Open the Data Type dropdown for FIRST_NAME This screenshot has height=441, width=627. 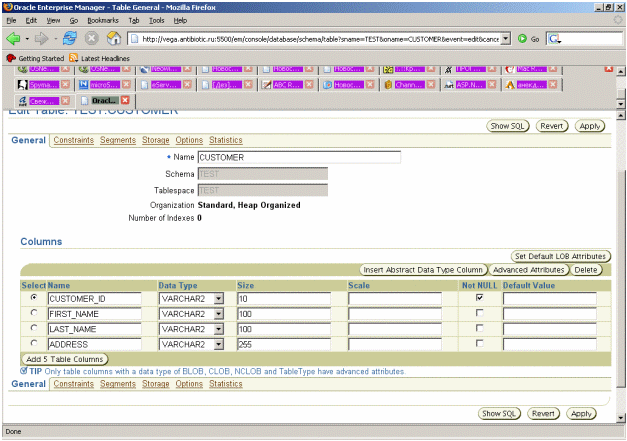pos(218,314)
